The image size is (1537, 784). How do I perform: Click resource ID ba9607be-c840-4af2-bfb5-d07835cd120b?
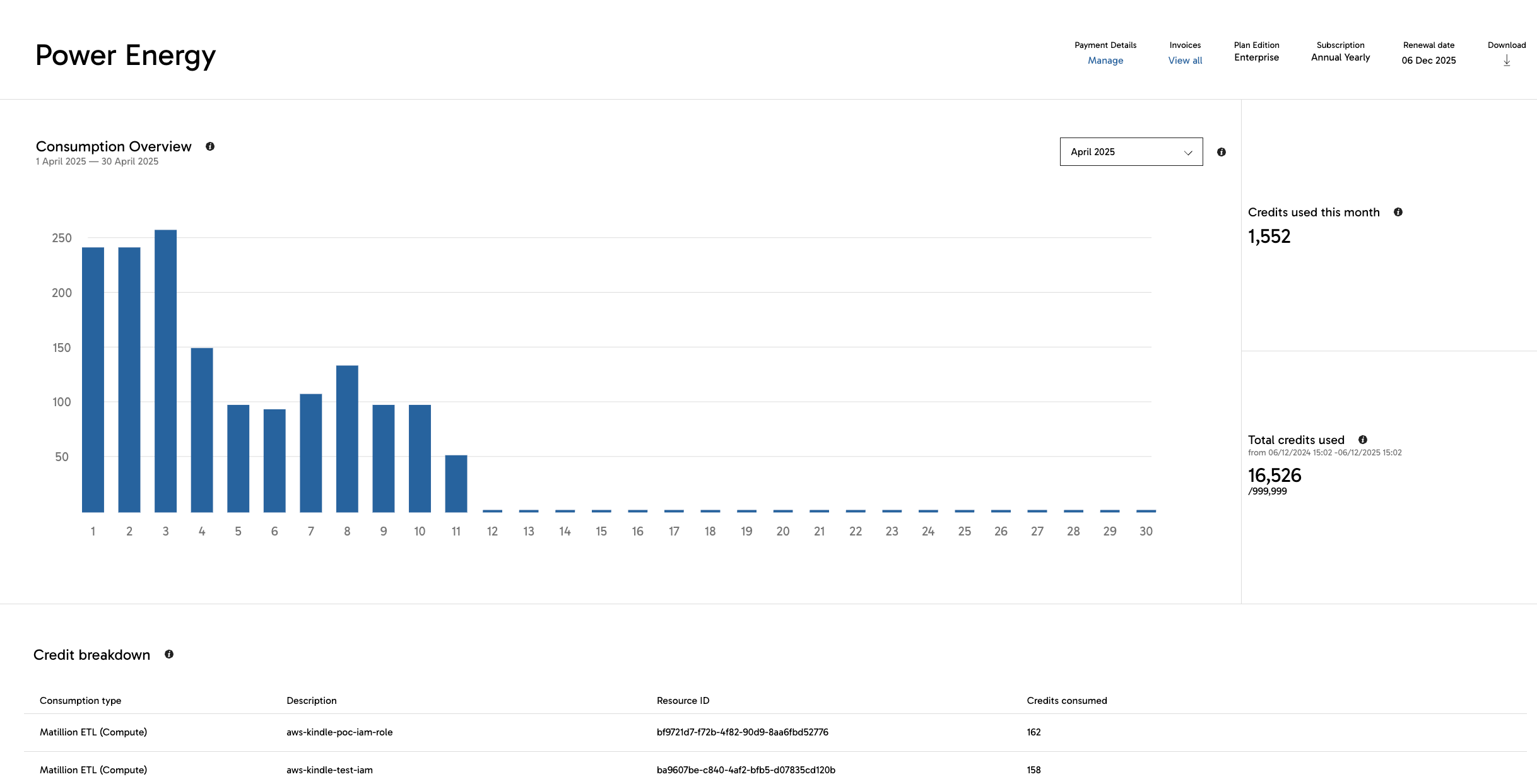pyautogui.click(x=746, y=770)
